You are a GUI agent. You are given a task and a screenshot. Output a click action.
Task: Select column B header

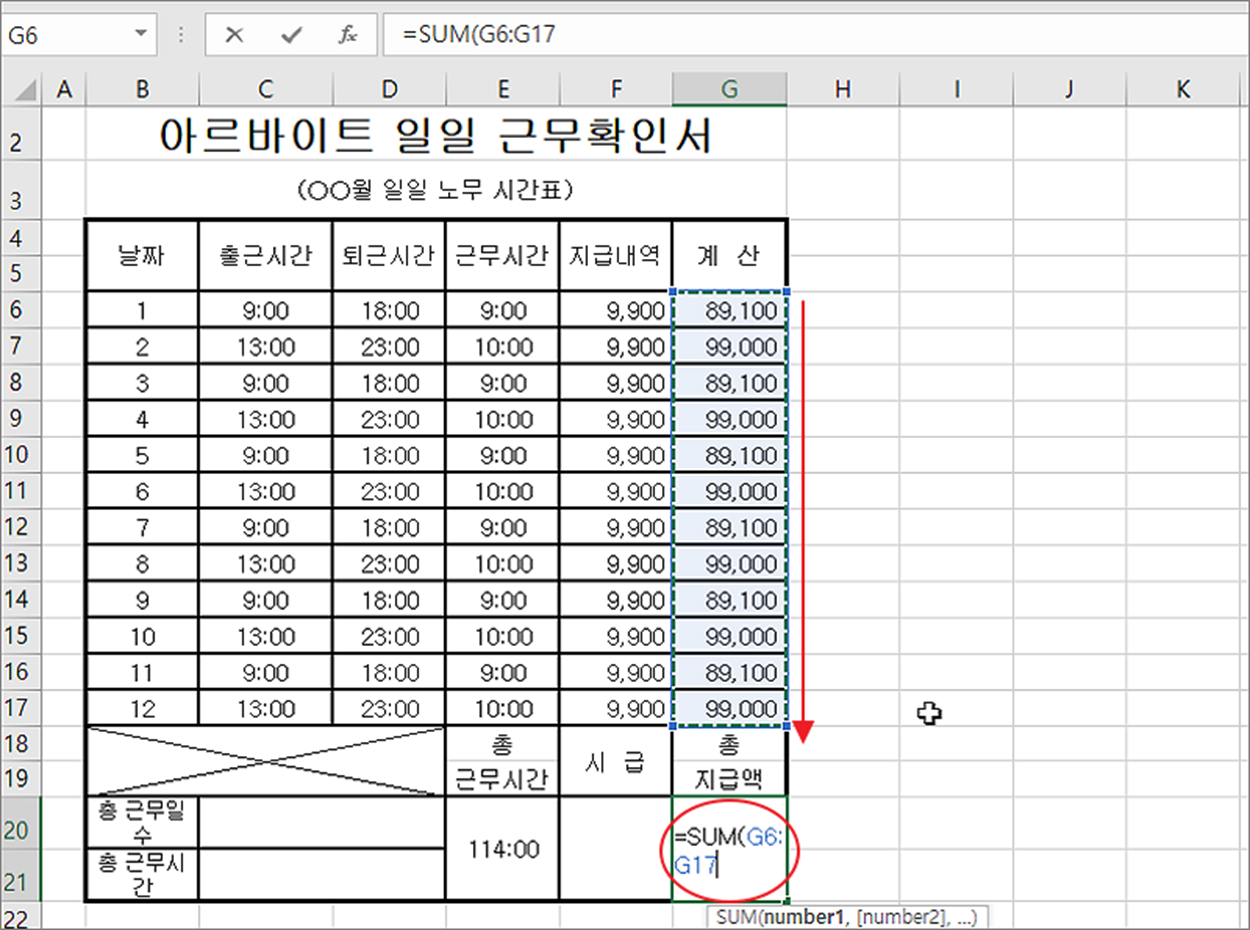(142, 90)
